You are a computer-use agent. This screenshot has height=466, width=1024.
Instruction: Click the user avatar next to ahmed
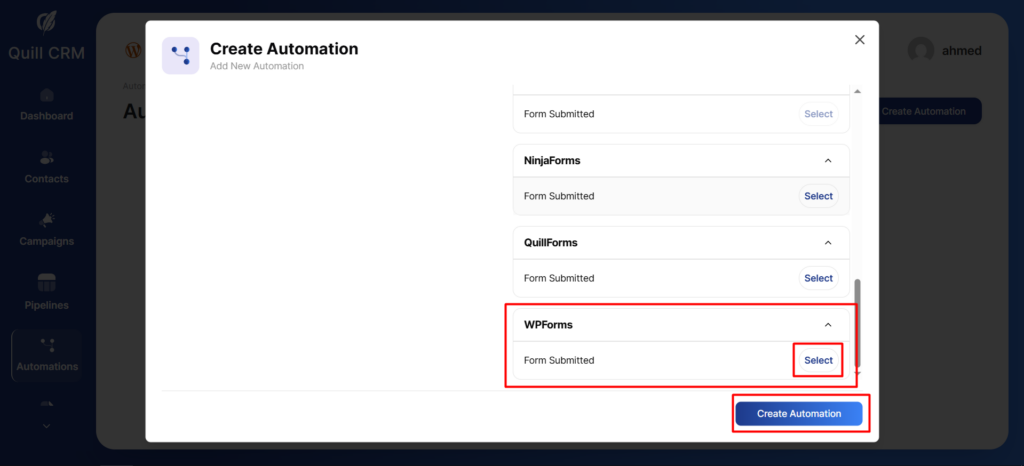pyautogui.click(x=921, y=51)
